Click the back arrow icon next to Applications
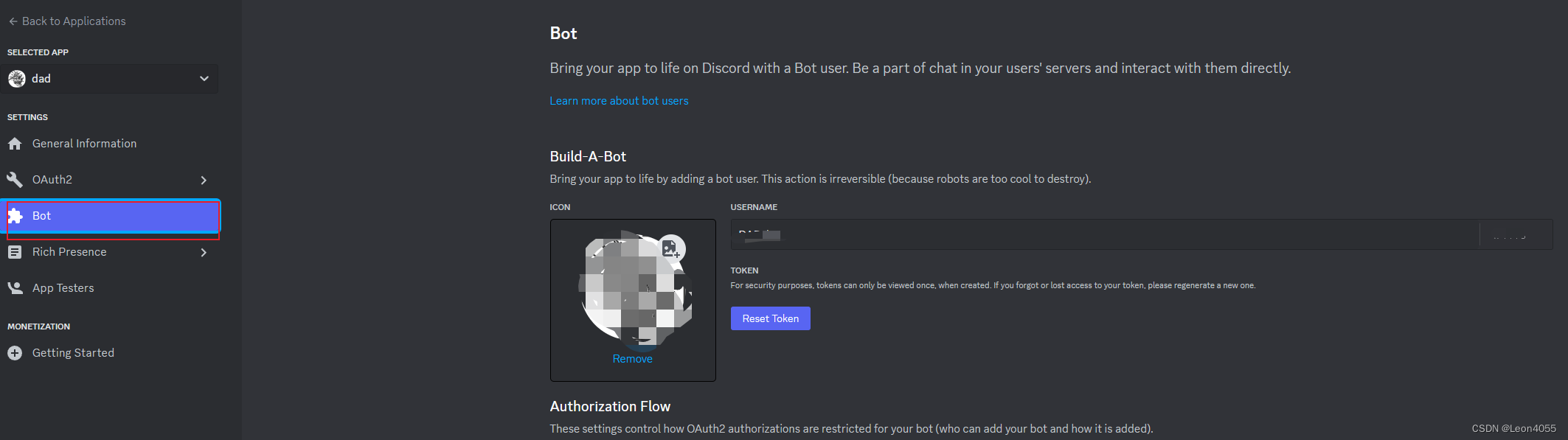This screenshot has height=440, width=1568. pos(13,21)
